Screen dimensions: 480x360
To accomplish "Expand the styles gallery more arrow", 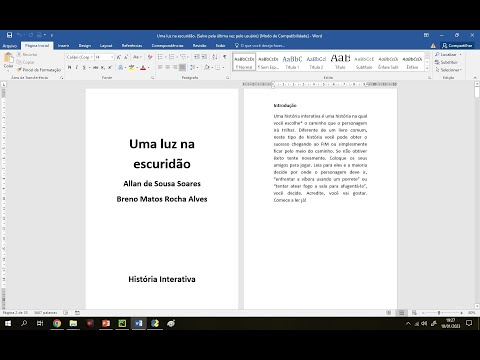I will 427,68.
